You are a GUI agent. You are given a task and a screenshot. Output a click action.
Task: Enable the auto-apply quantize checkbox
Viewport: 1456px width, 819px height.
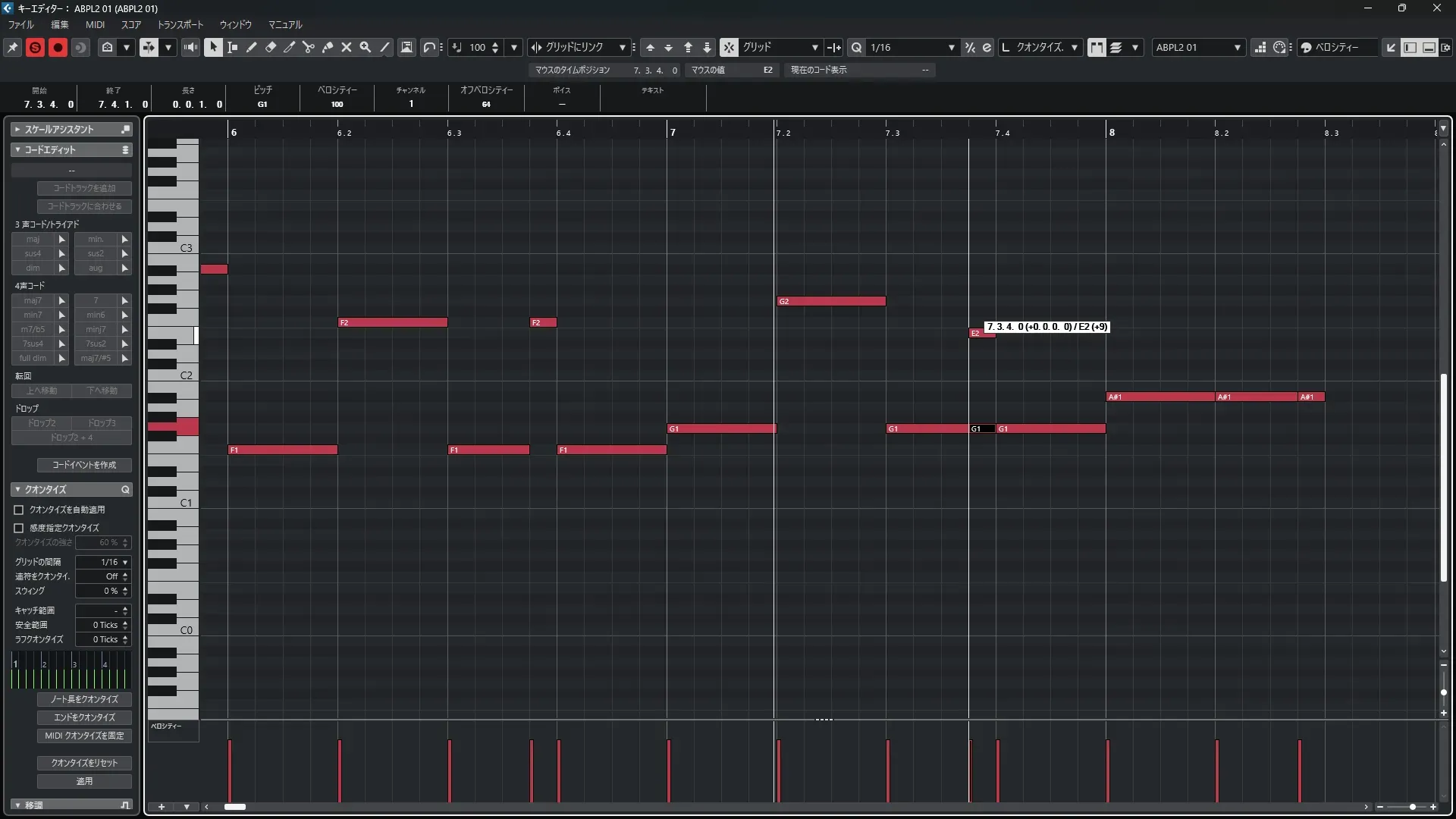[19, 510]
